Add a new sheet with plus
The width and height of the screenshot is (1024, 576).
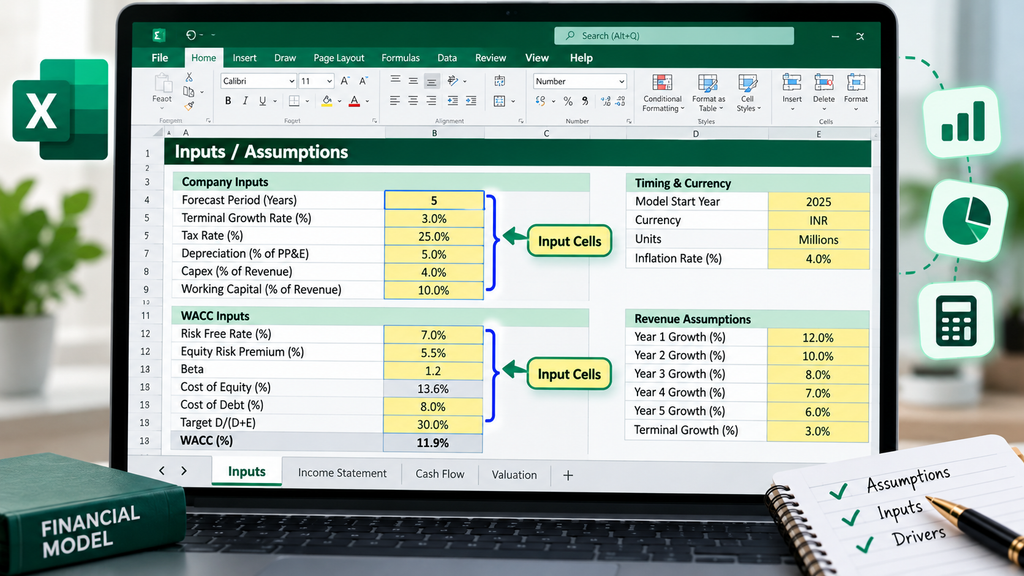(568, 475)
